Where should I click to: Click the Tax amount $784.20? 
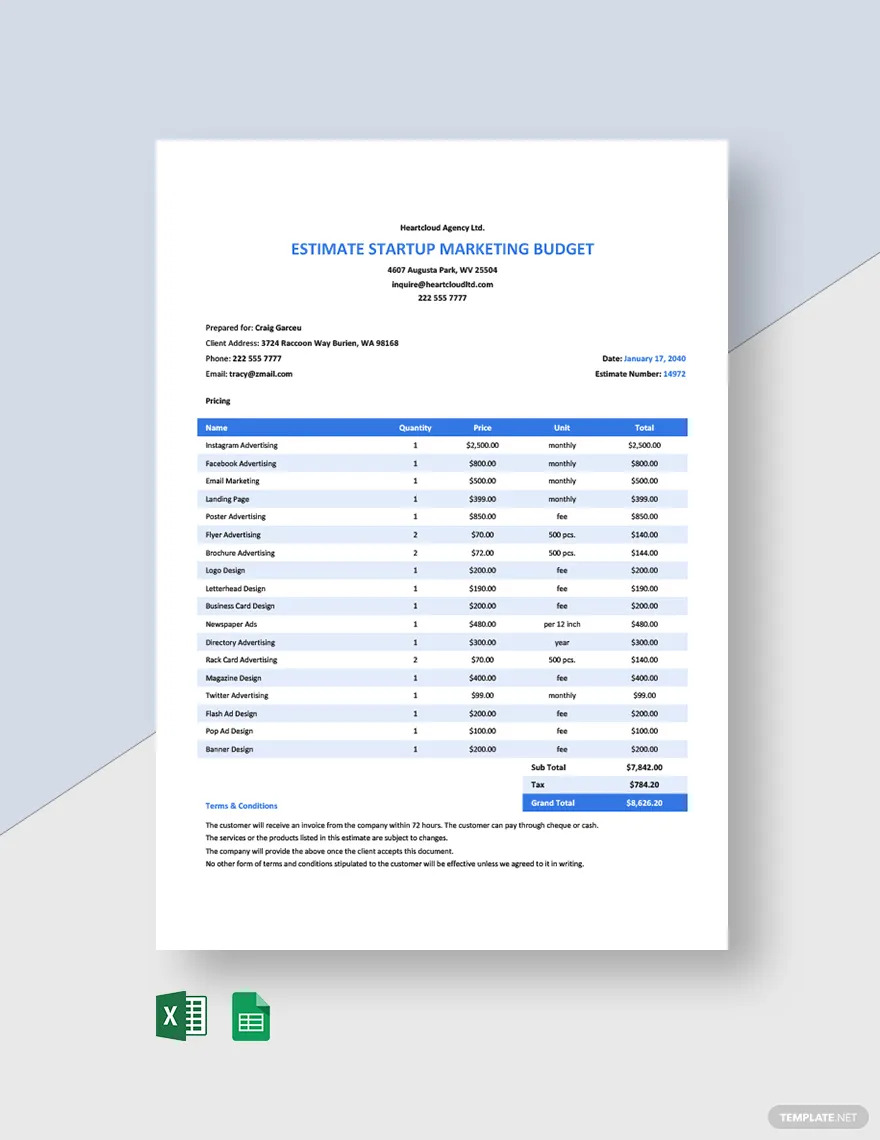point(645,784)
